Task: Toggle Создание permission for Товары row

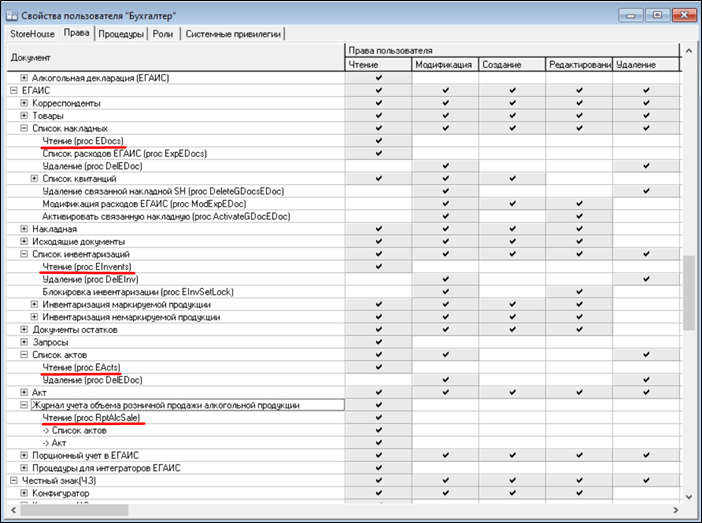Action: pos(512,116)
